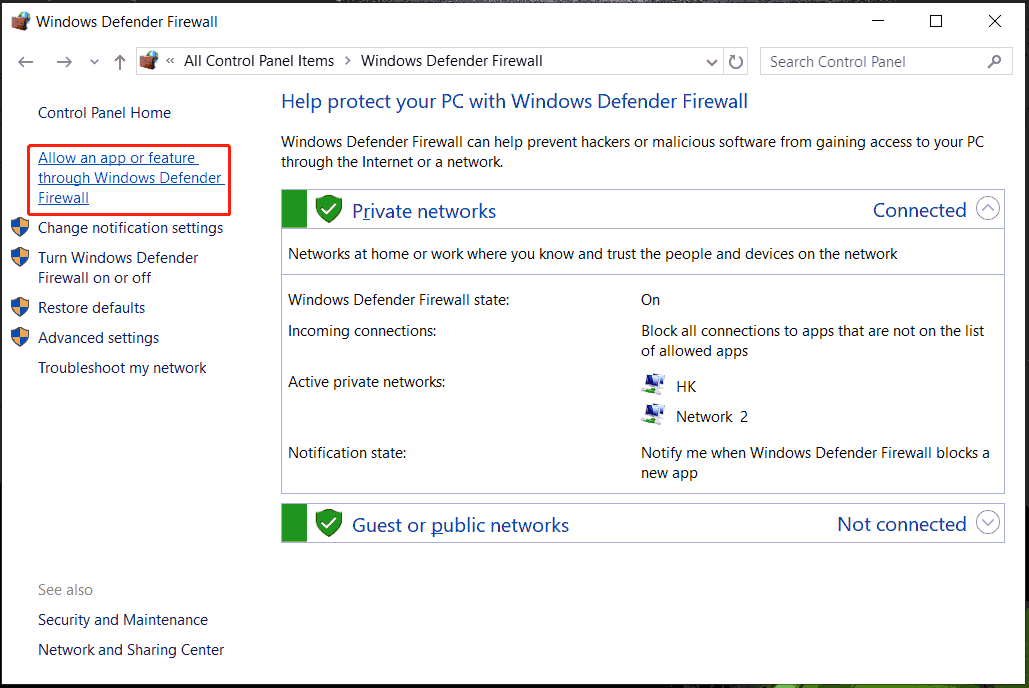Maximize the Windows Defender Firewall window
This screenshot has height=688, width=1029.
[x=936, y=21]
